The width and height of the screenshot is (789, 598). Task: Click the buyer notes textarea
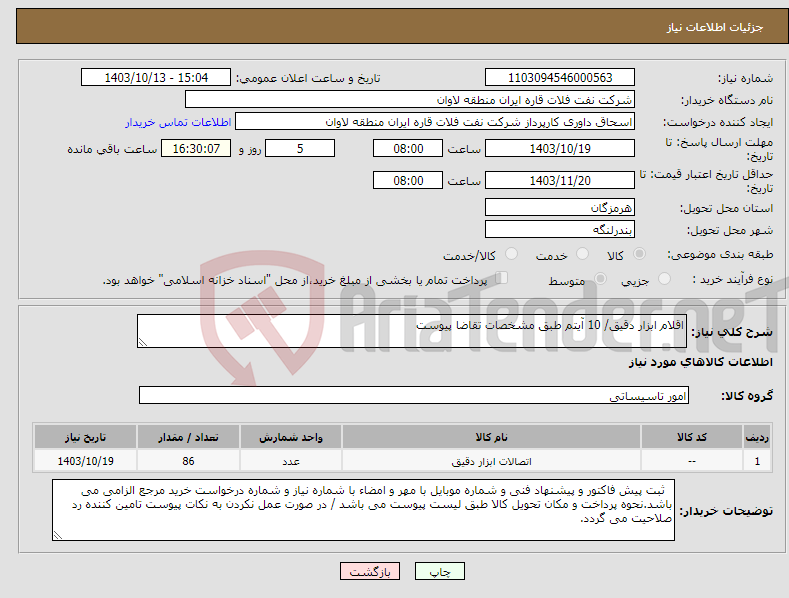(363, 510)
